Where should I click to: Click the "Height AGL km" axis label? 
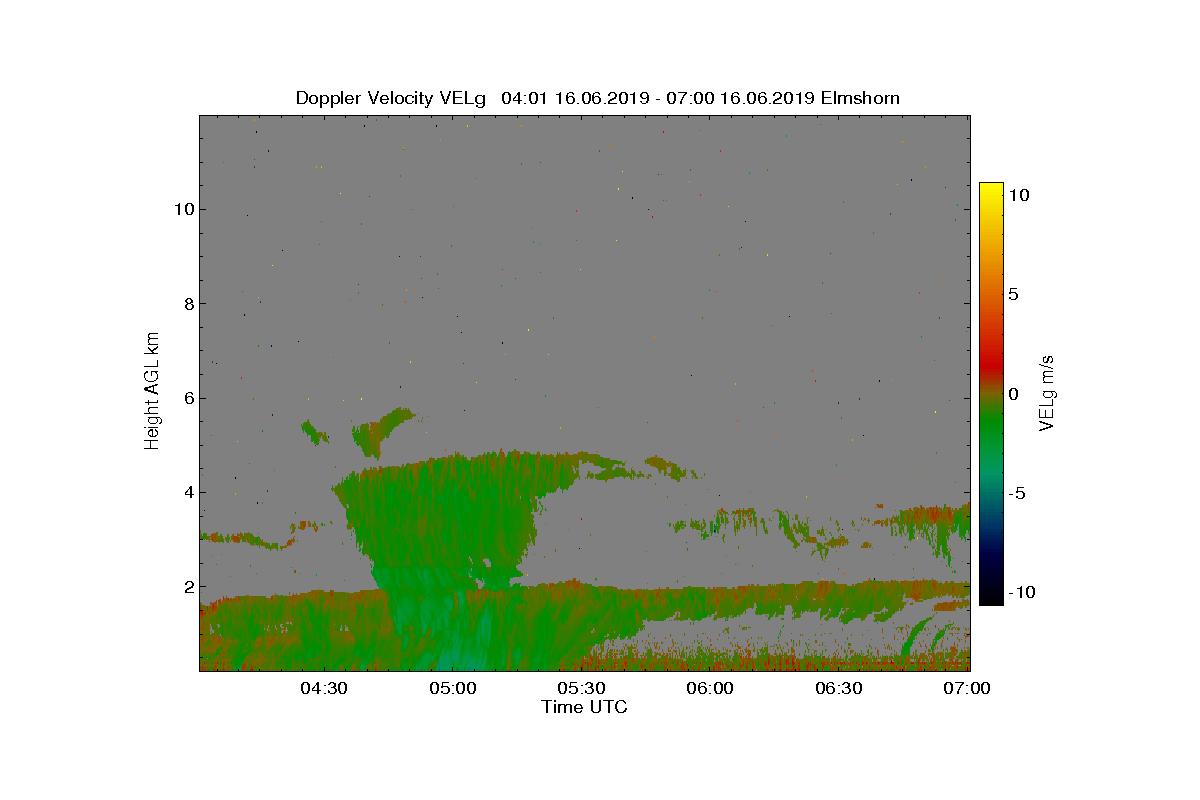(x=153, y=390)
